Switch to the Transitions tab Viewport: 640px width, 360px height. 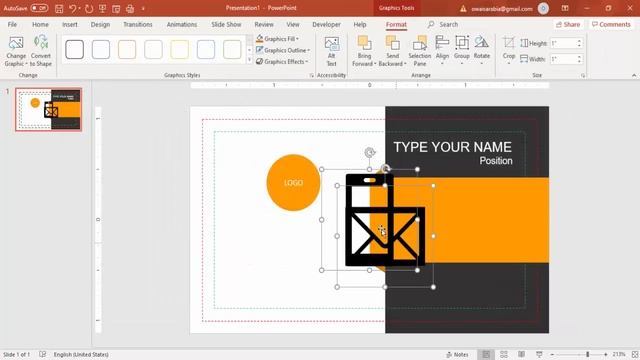138,24
